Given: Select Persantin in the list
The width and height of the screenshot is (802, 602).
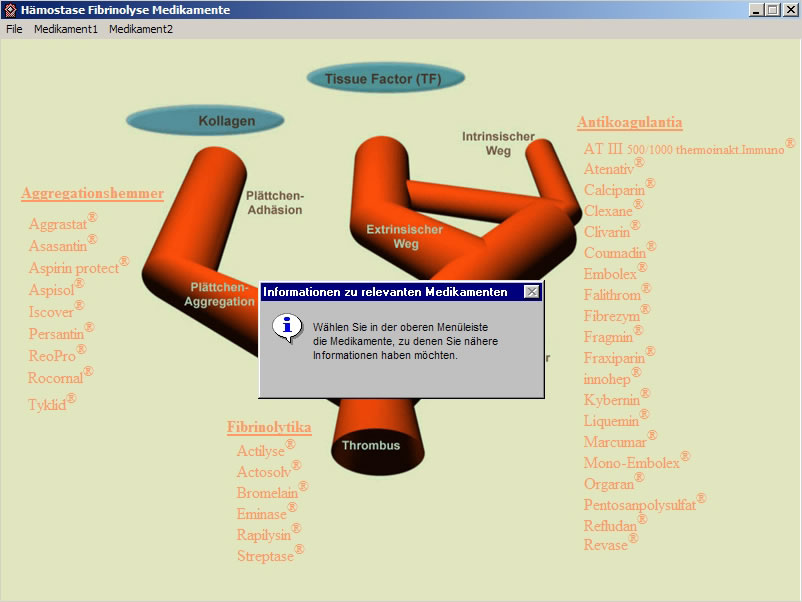Looking at the screenshot, I should click(61, 333).
